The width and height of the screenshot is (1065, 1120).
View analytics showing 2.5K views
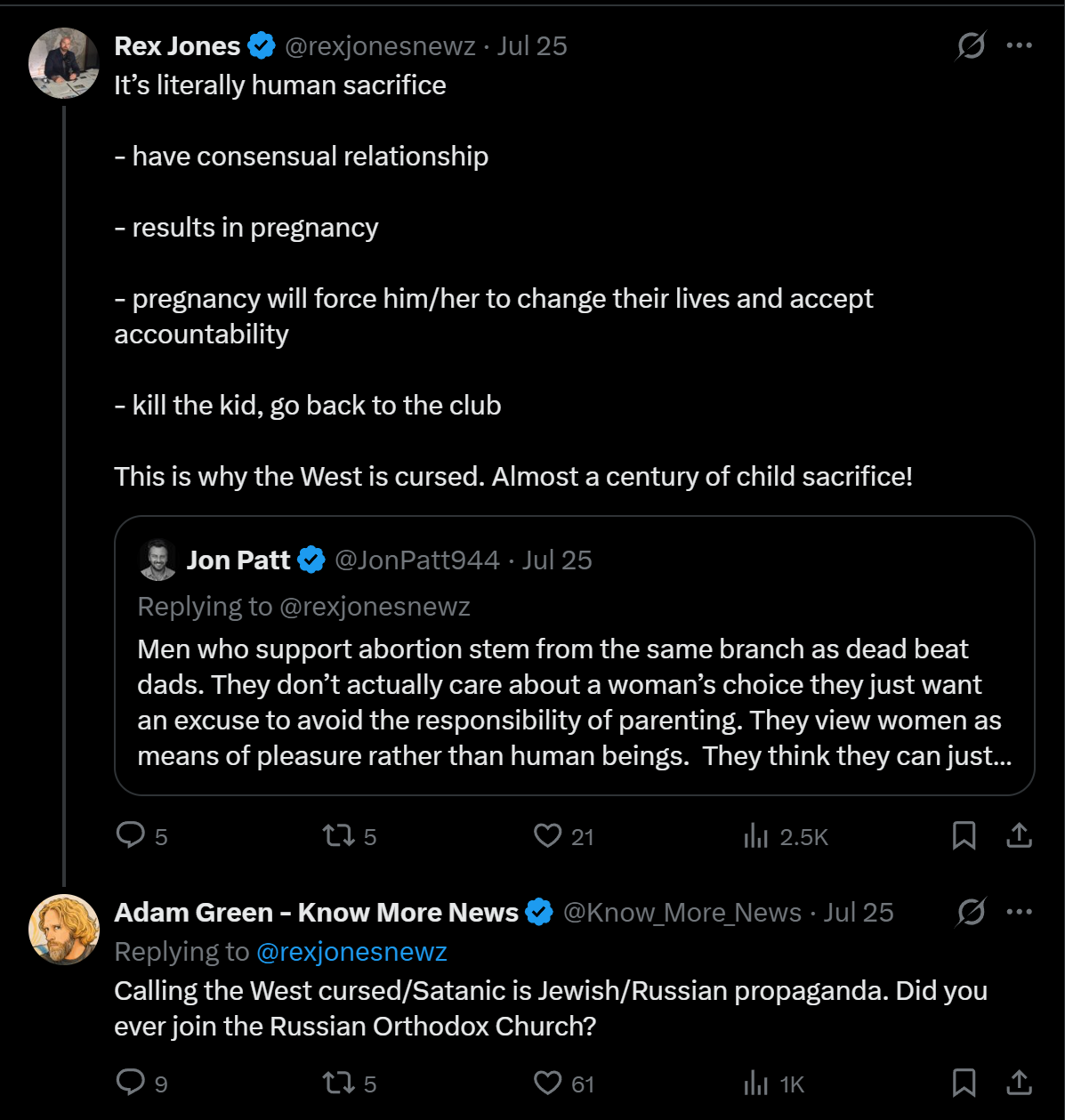(x=786, y=836)
